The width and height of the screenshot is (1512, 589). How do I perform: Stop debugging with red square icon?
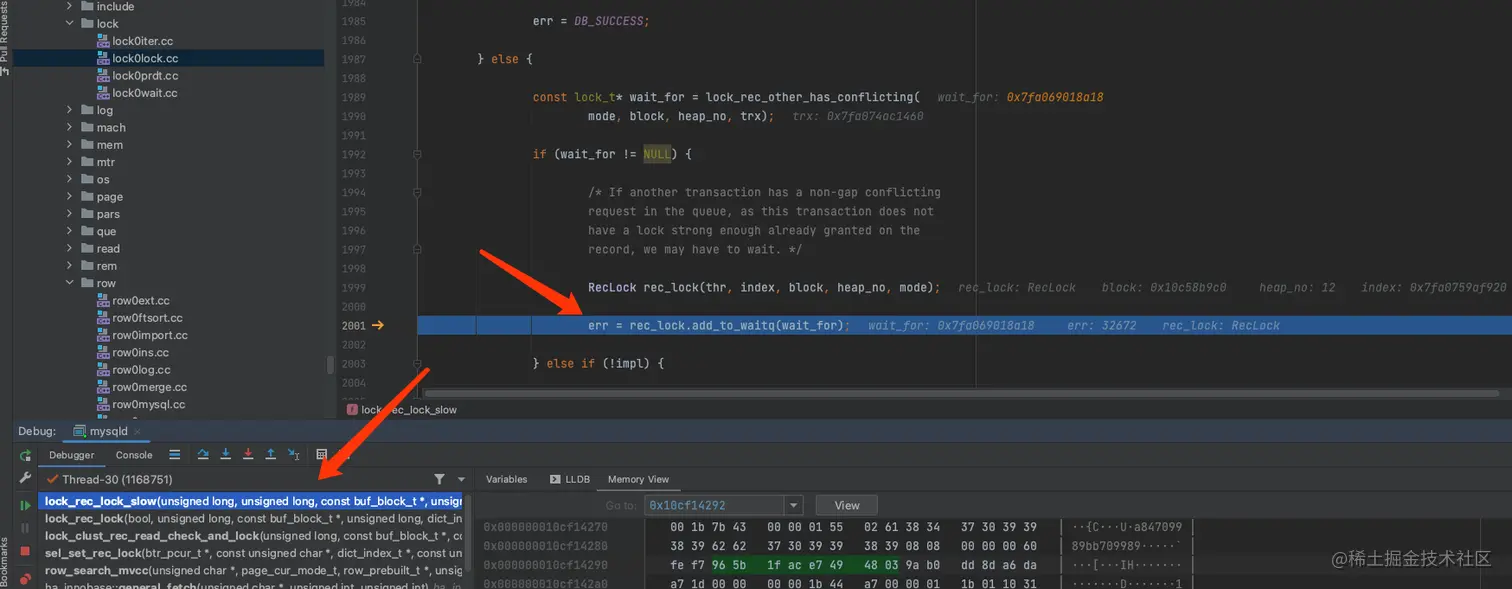tap(25, 551)
